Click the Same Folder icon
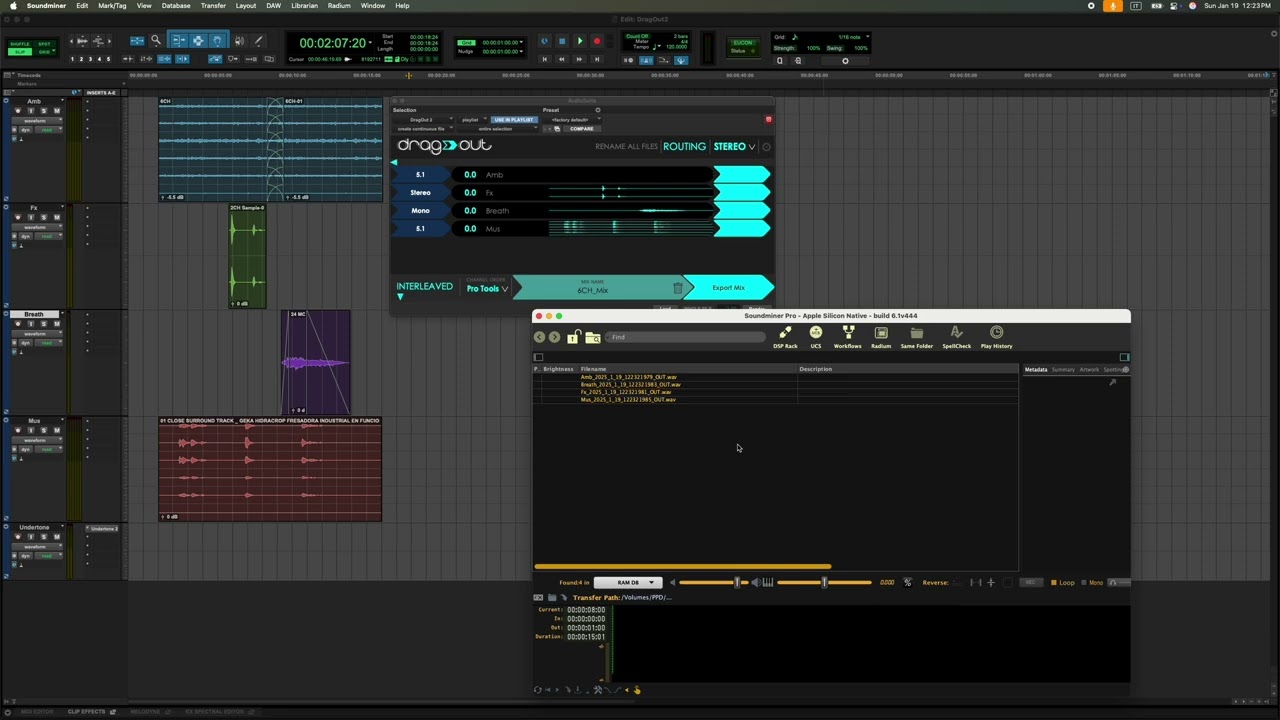 [916, 338]
